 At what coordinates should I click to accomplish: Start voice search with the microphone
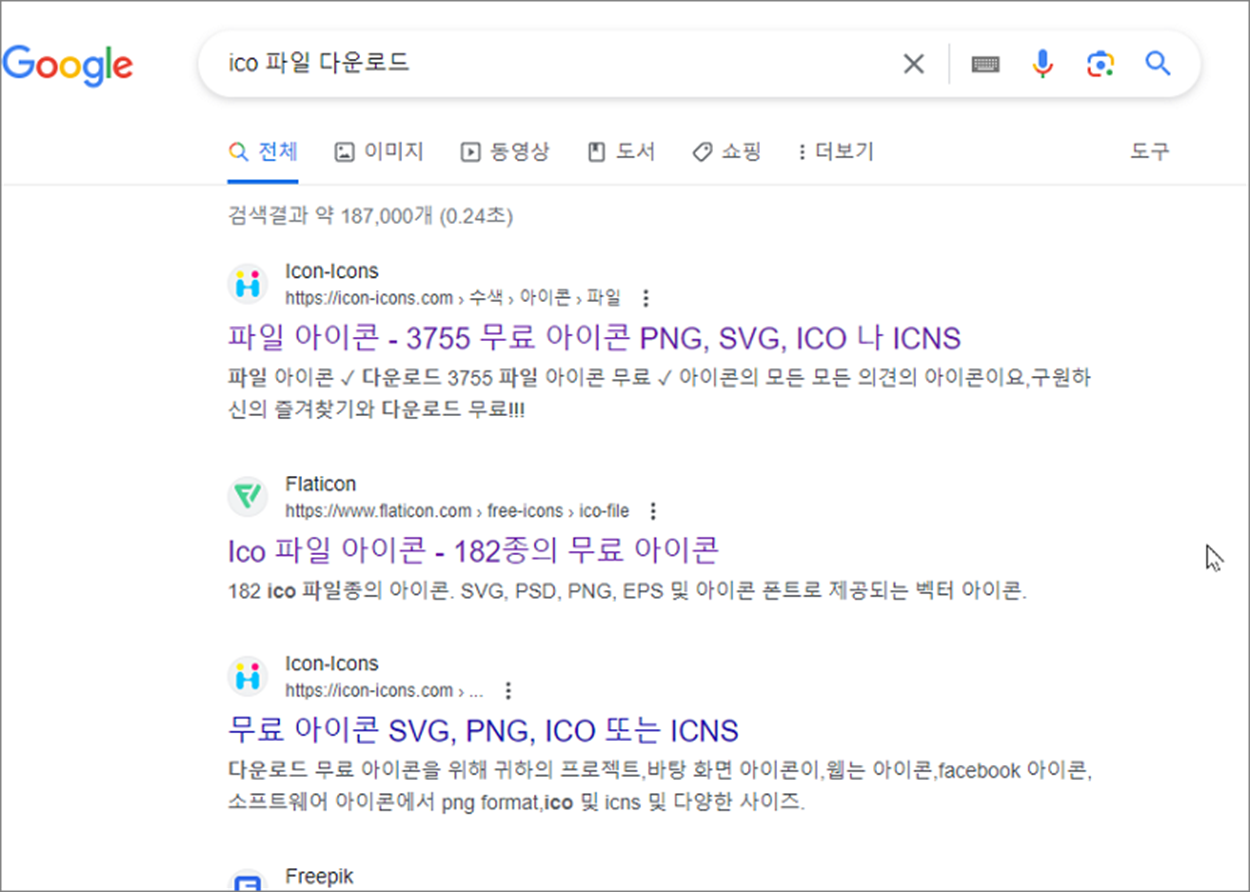point(1042,64)
